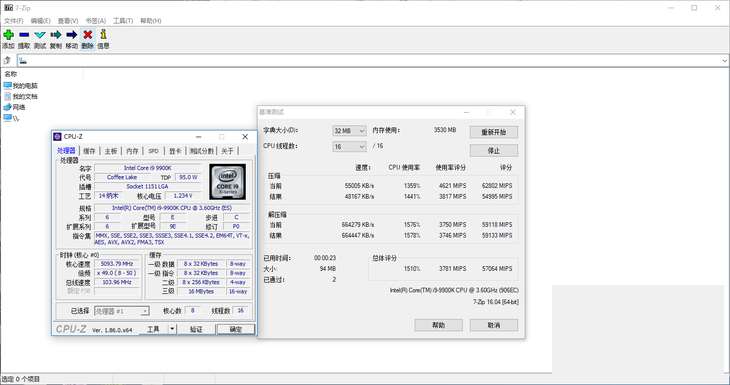Screen dimensions: 730x385
Task: Click the purple CPU-Z title bar icon
Action: pos(57,136)
